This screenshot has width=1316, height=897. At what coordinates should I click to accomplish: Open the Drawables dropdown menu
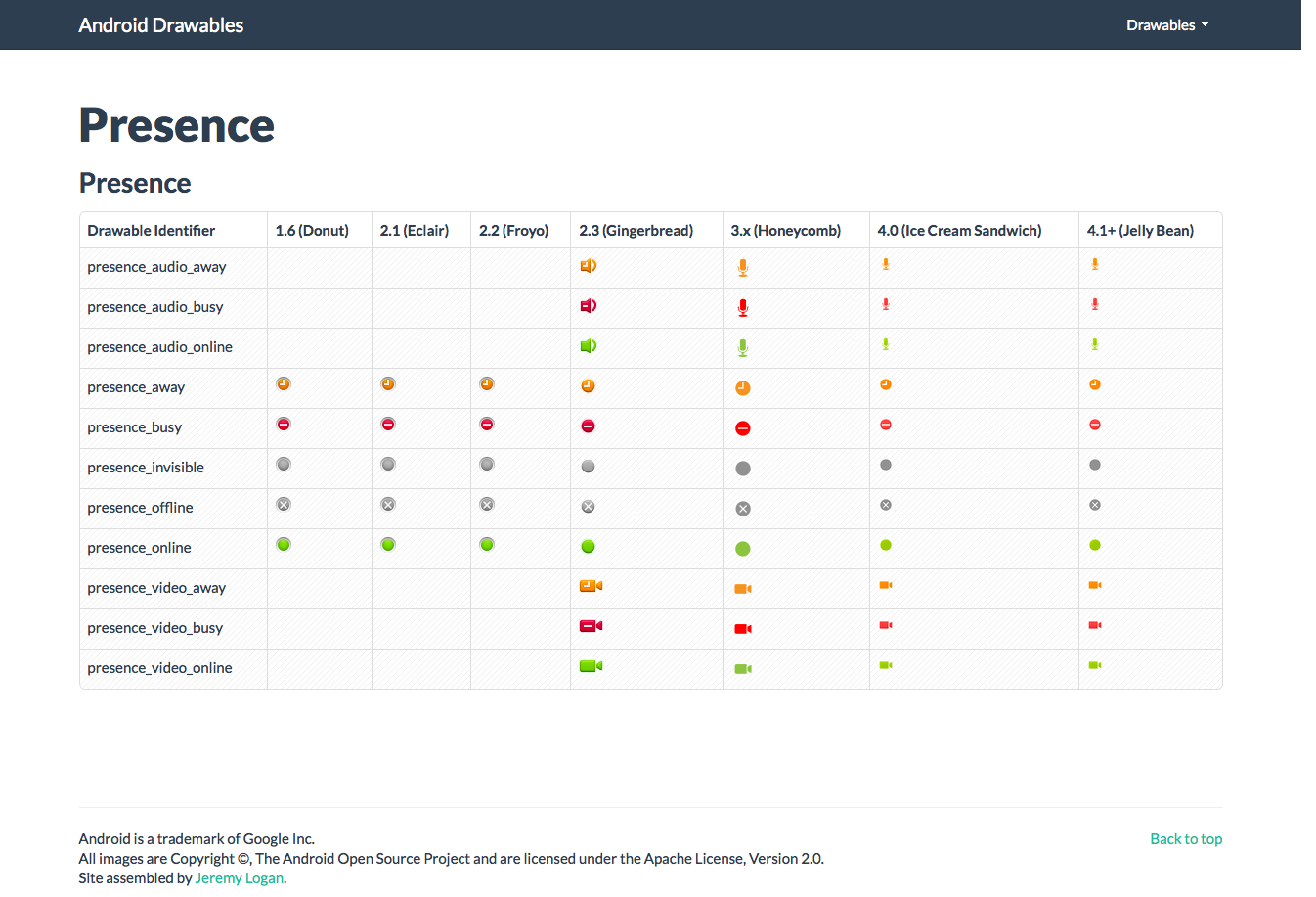coord(1166,25)
